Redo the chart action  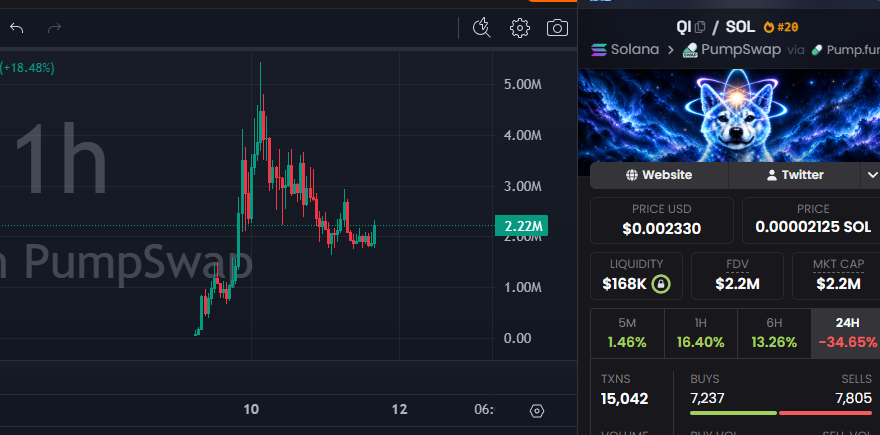(x=54, y=28)
